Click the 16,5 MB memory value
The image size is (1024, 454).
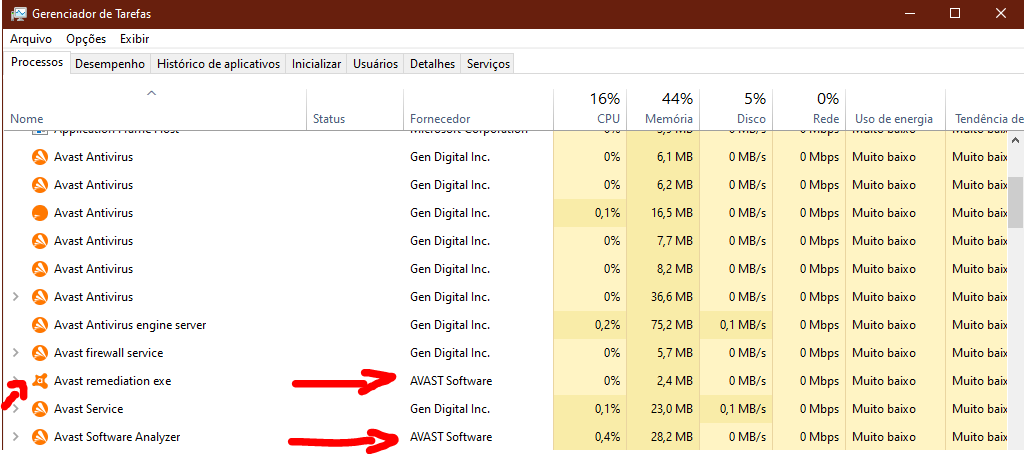tap(670, 214)
